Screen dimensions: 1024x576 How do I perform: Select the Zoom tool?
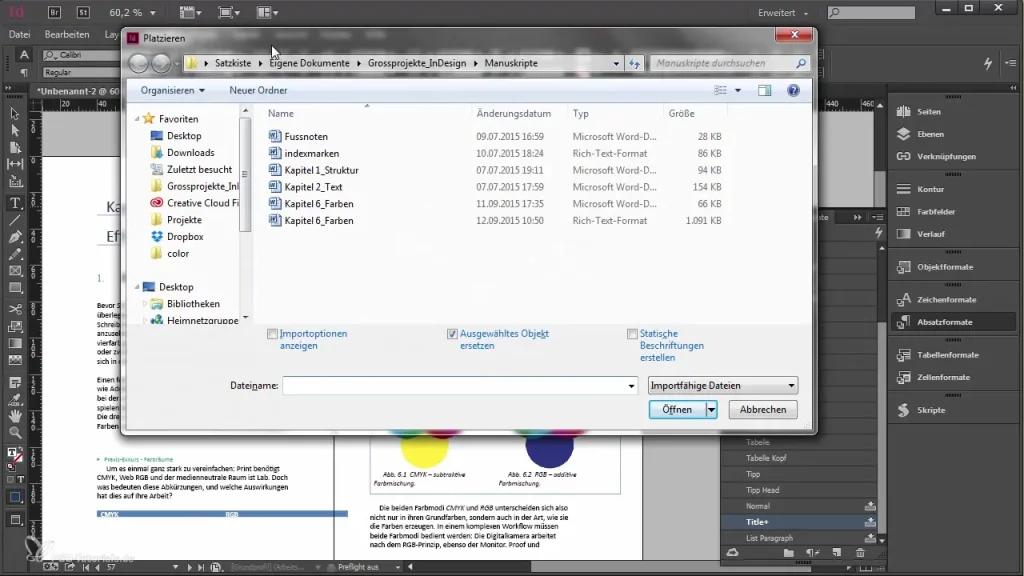click(x=14, y=432)
